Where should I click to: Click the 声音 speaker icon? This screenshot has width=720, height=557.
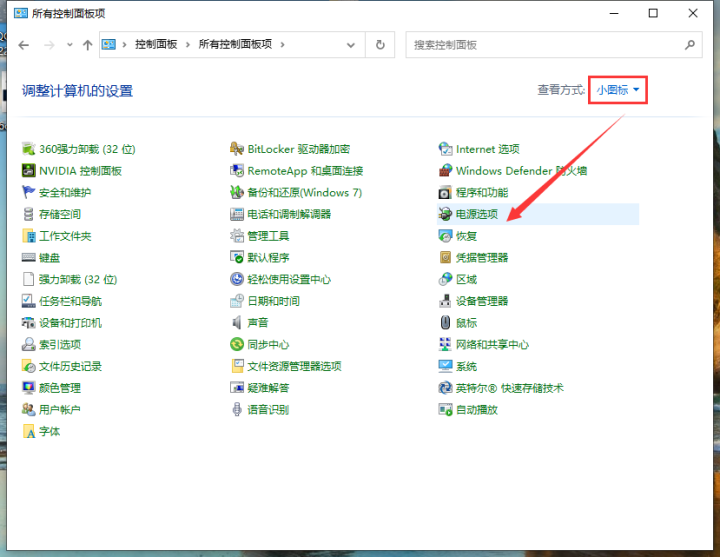click(236, 322)
